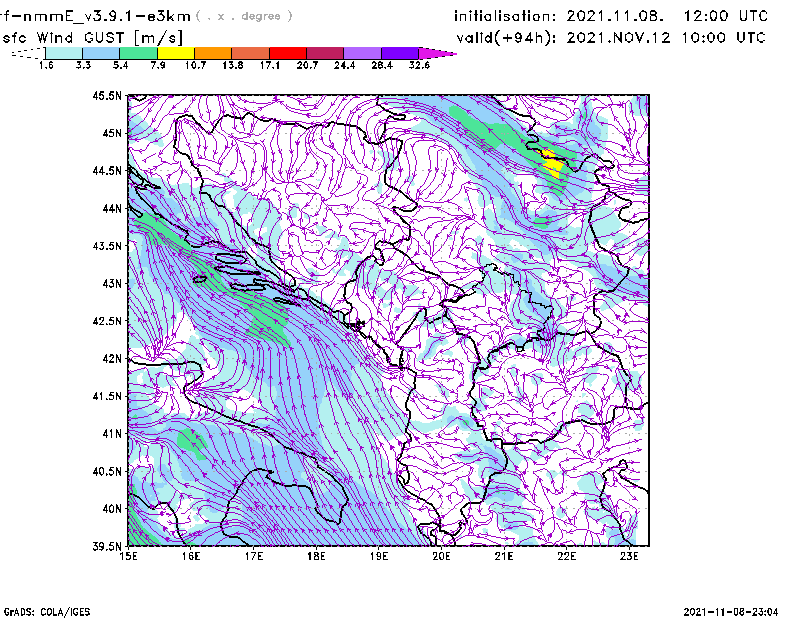This screenshot has height=618, width=800.
Task: Click the legend value "1.6"
Action: [x=46, y=65]
